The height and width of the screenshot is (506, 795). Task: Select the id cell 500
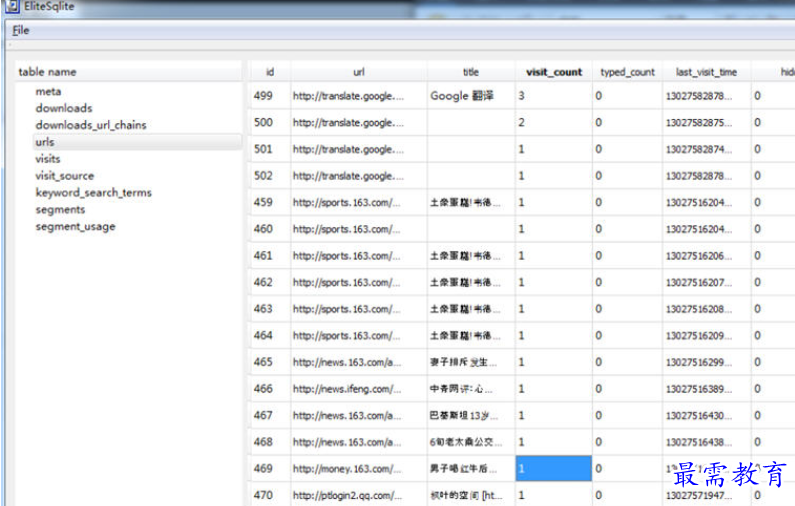pos(270,122)
